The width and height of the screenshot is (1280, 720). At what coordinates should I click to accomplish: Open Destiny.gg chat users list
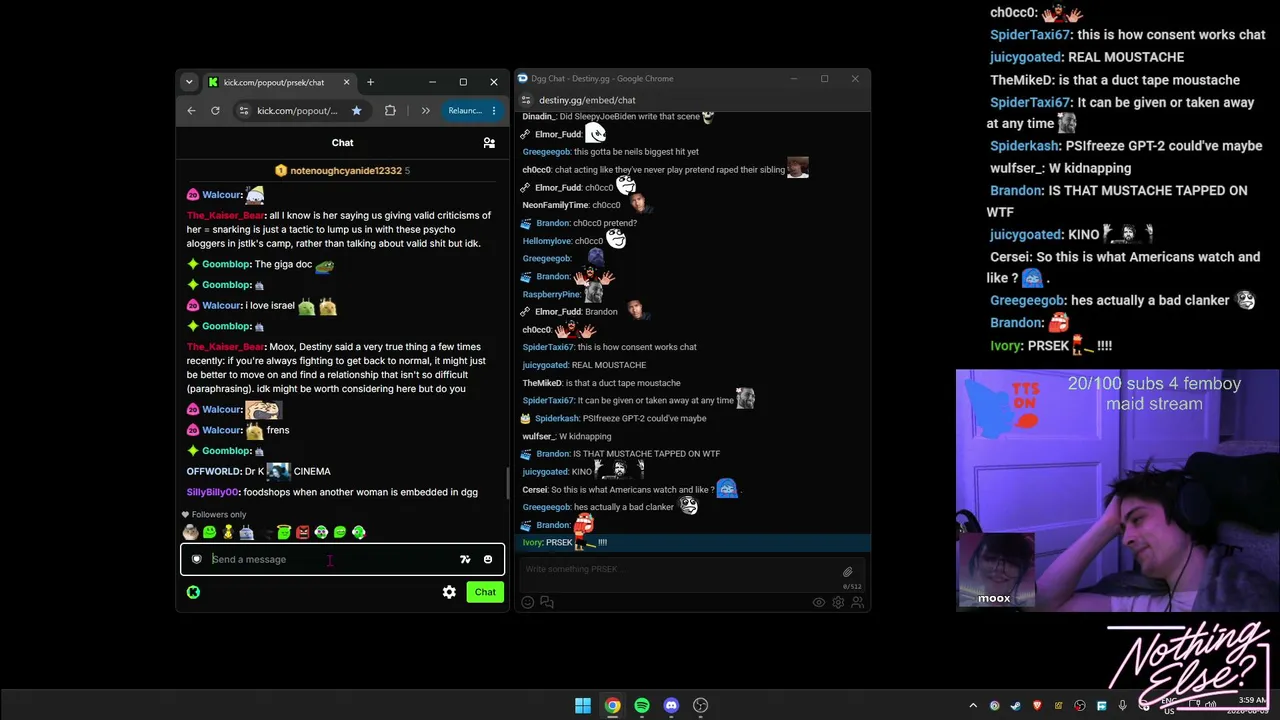click(x=857, y=602)
